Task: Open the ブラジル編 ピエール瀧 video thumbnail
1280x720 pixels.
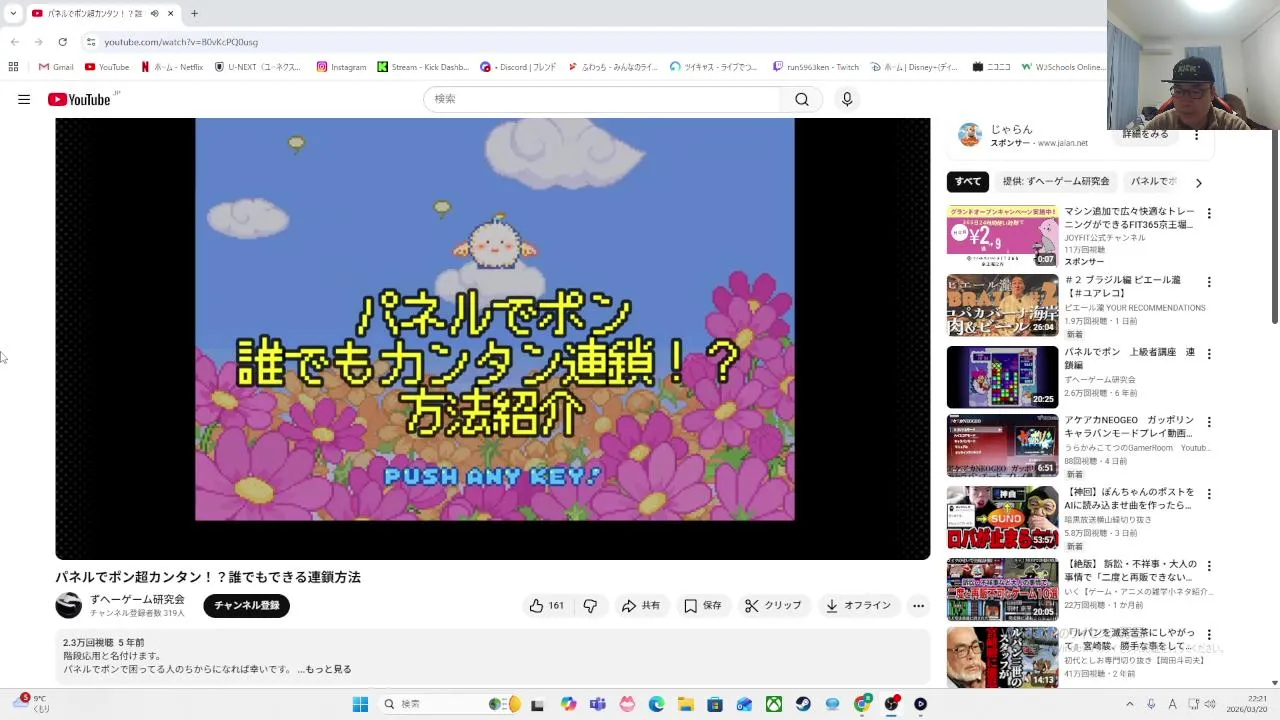Action: pyautogui.click(x=1002, y=305)
